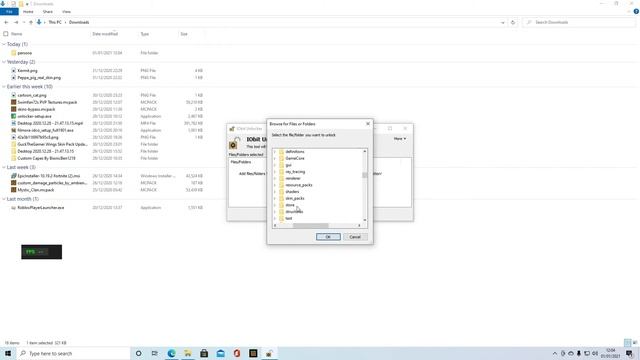Viewport: 640px width, 360px height.
Task: Select the shaders folder in tree
Action: (x=292, y=192)
